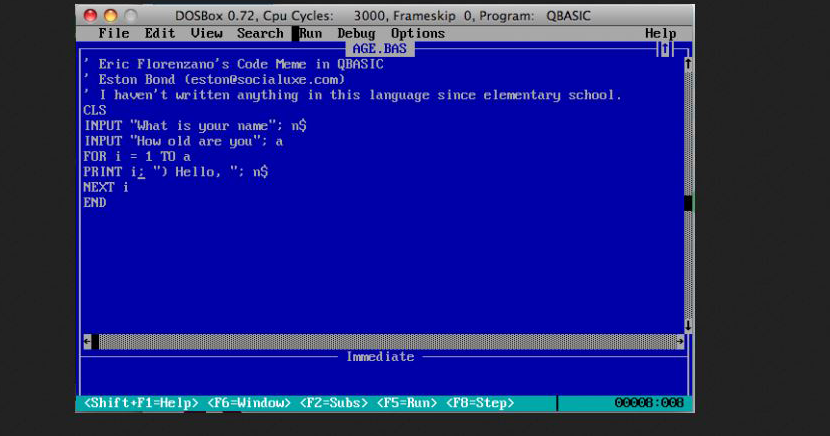830x436 pixels.
Task: Click the Eston Bond email comment line
Action: tap(214, 79)
